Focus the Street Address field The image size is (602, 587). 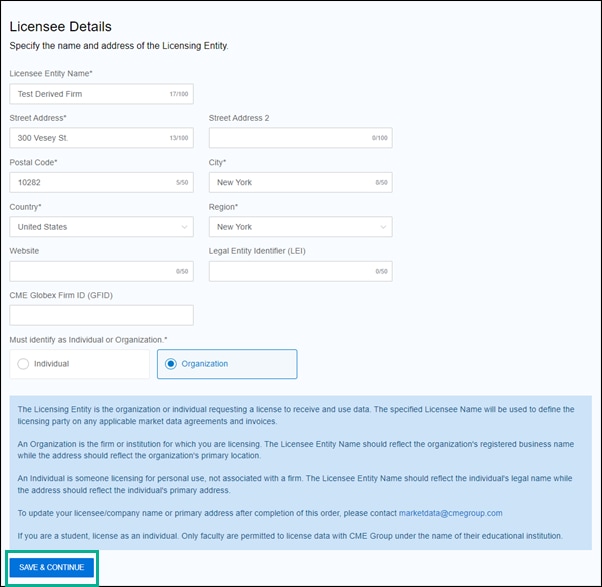click(90, 138)
